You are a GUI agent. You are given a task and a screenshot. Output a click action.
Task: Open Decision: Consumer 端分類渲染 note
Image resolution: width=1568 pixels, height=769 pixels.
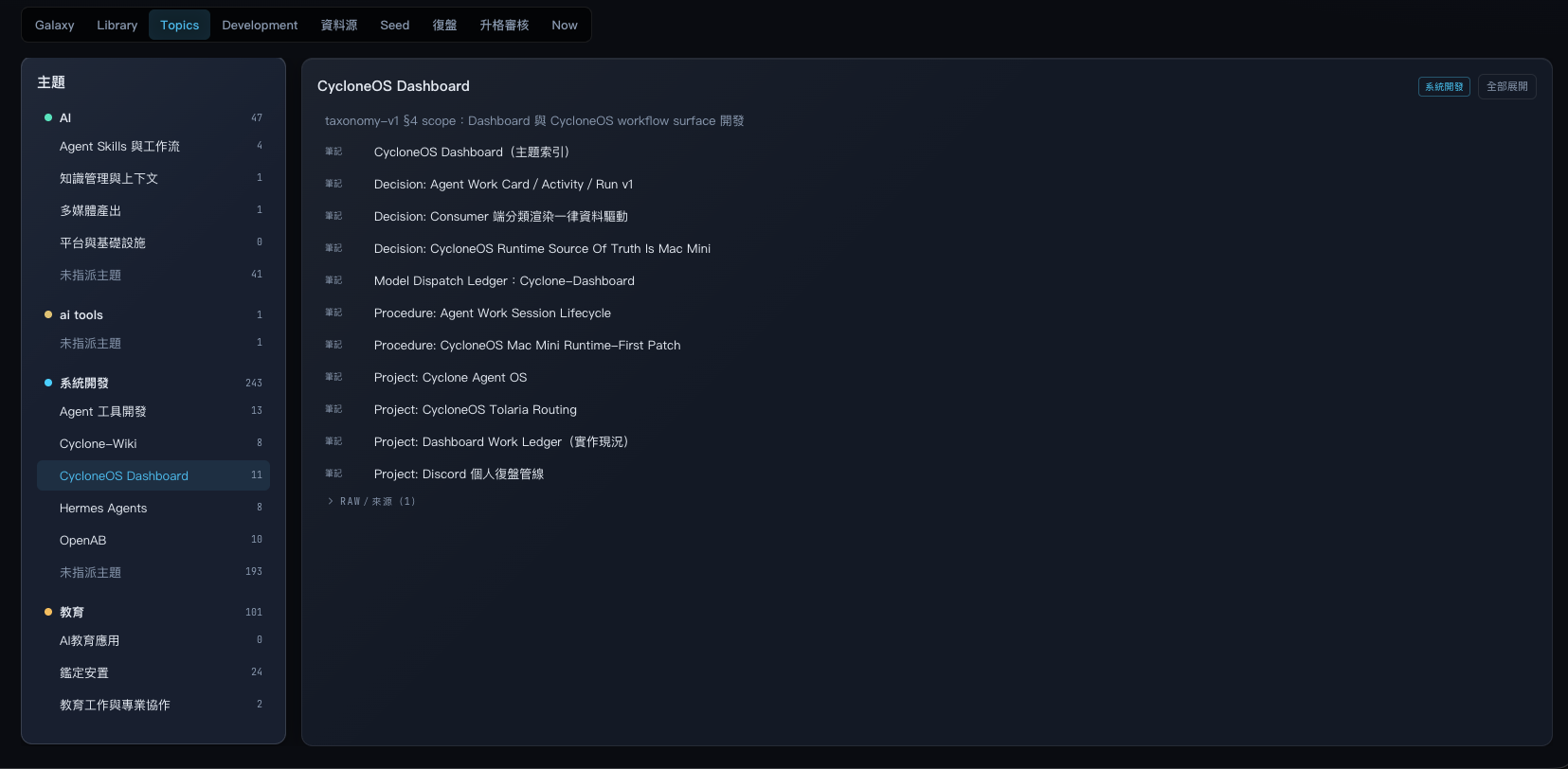500,216
